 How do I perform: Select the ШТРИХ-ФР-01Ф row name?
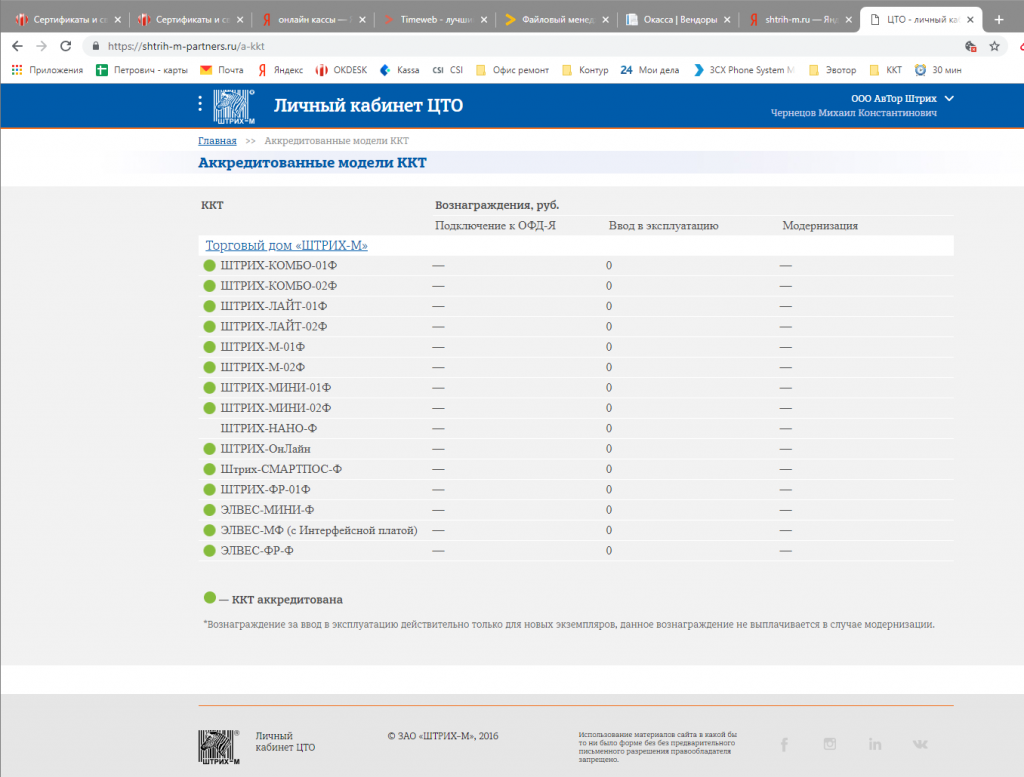(265, 489)
